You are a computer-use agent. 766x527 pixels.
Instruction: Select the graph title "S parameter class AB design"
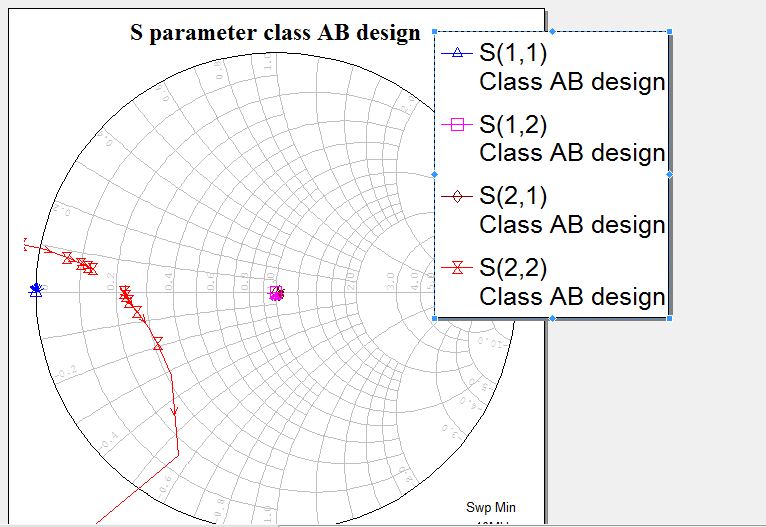275,33
